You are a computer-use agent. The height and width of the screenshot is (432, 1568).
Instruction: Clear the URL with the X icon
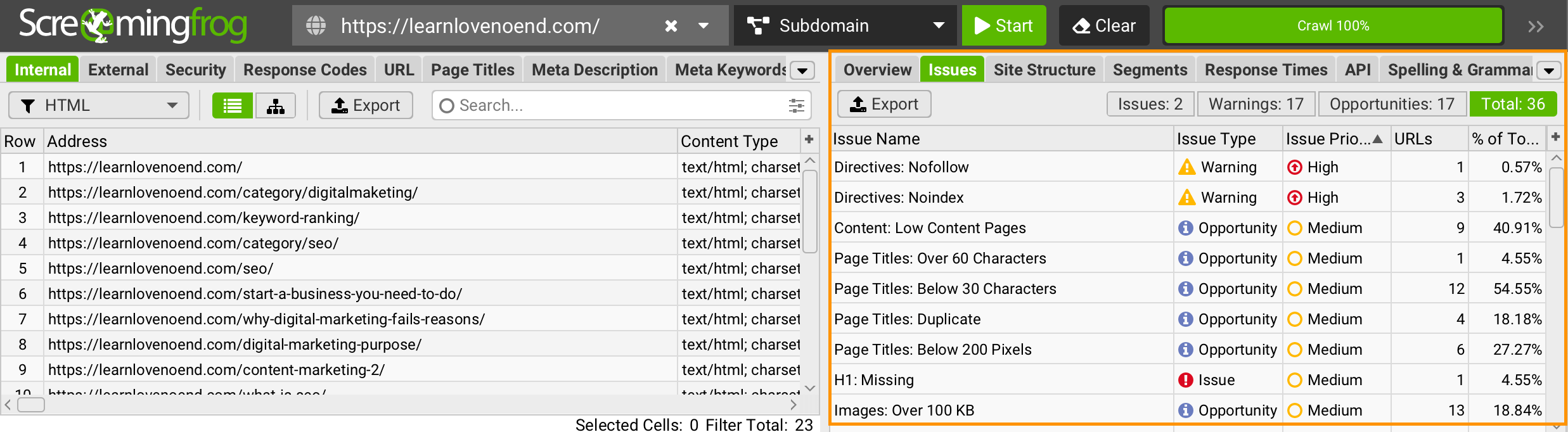[671, 26]
